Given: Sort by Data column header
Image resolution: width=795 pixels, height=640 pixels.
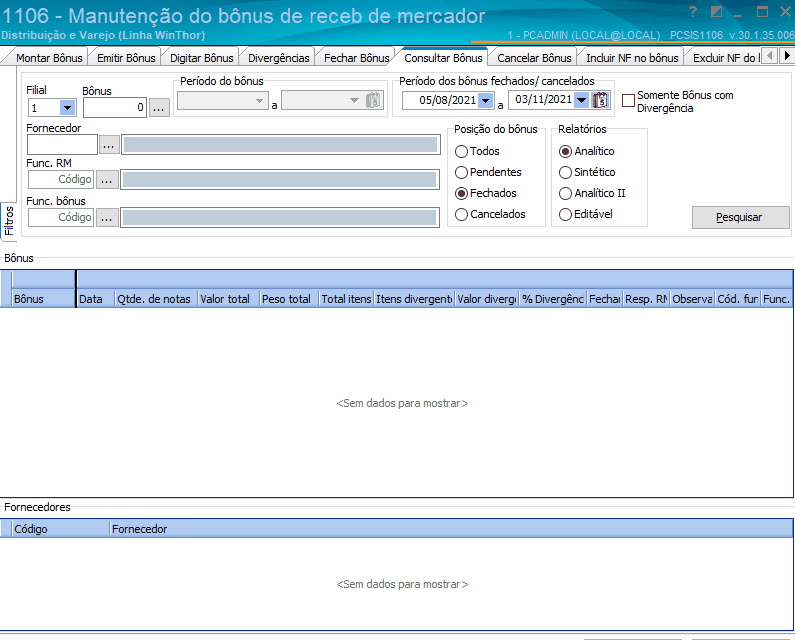Looking at the screenshot, I should 96,299.
